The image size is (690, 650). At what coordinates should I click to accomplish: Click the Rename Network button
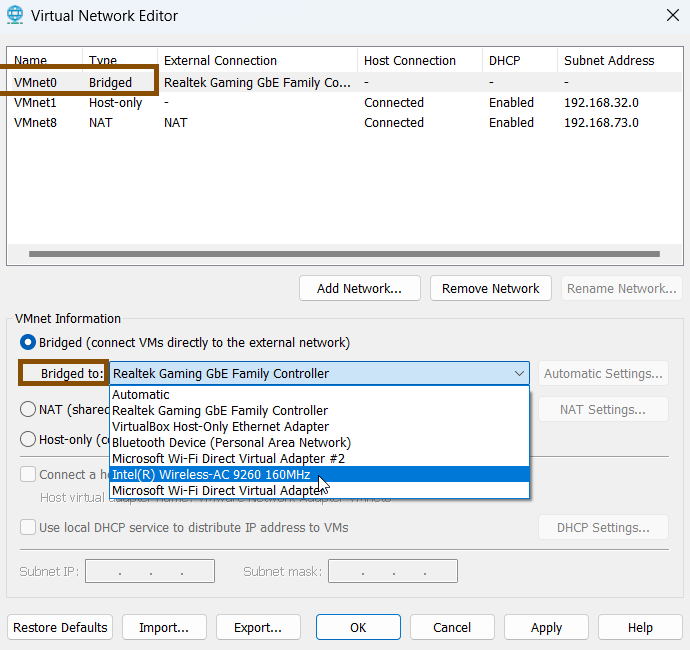621,288
